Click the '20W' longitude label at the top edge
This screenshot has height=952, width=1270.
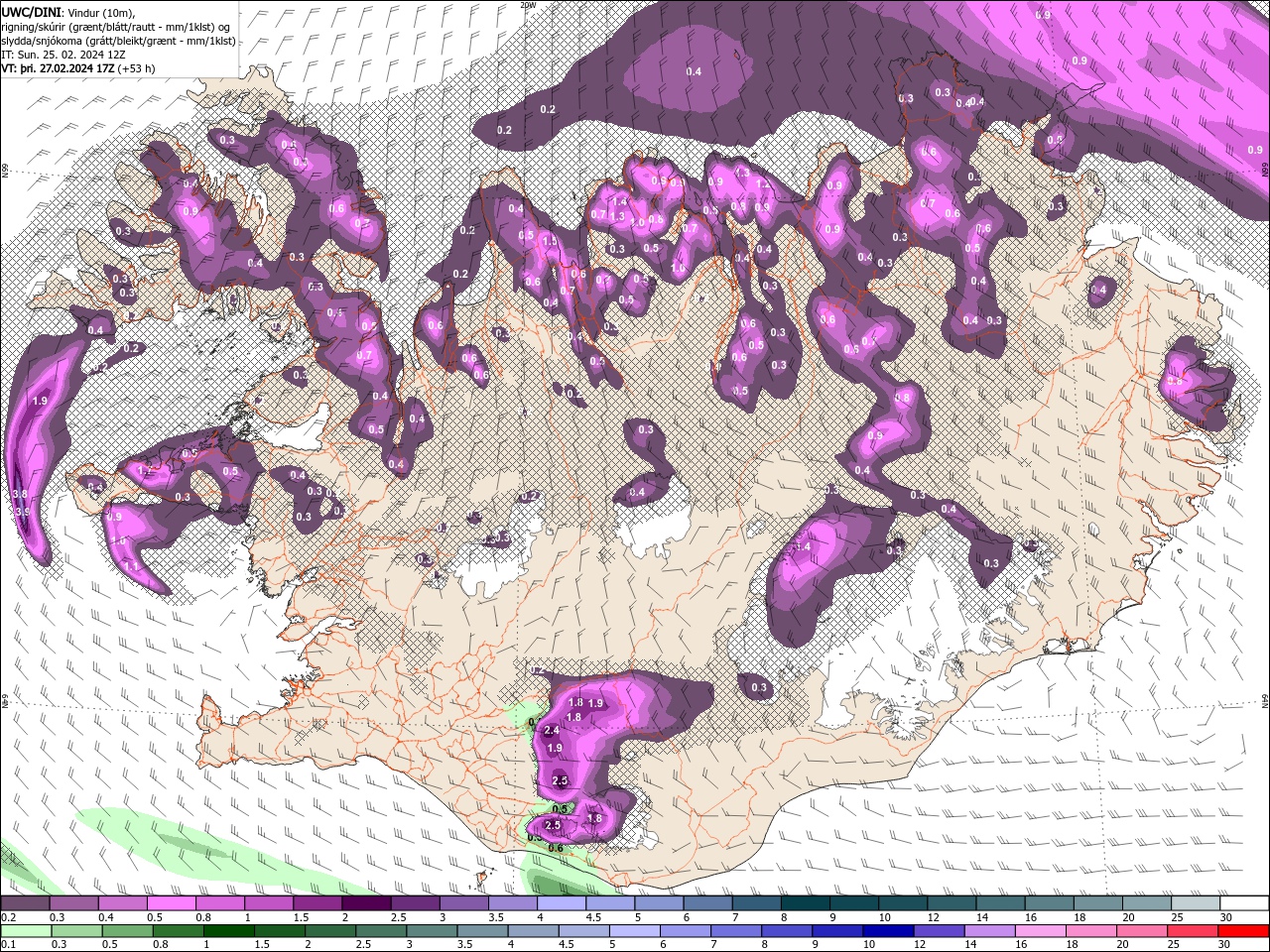tap(528, 5)
